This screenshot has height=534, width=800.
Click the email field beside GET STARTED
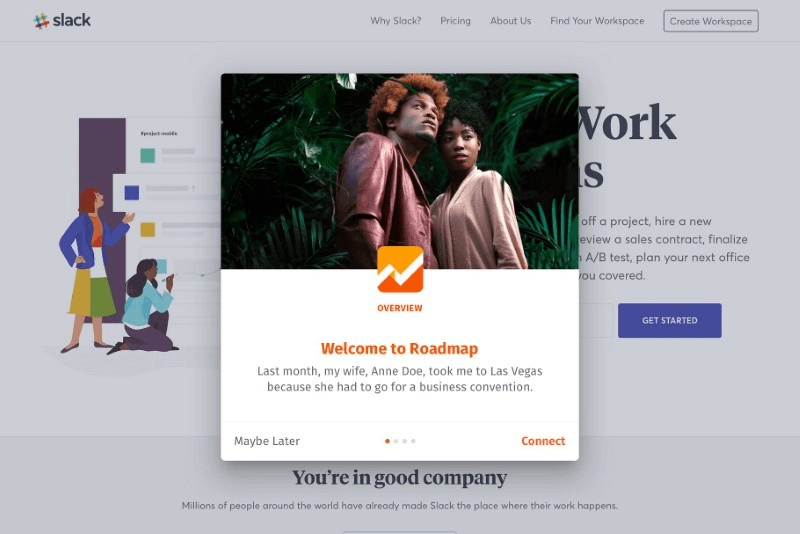point(595,320)
